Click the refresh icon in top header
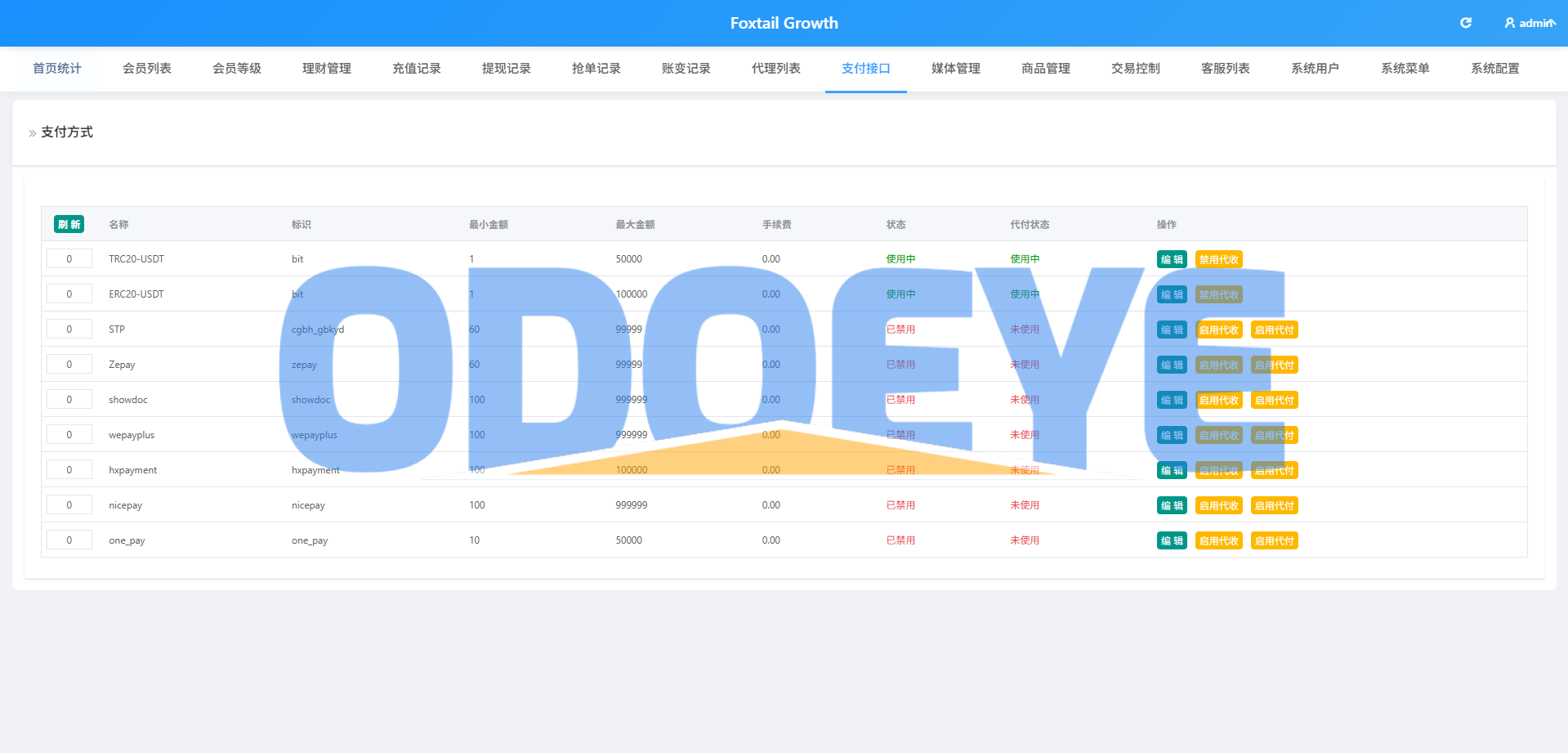1568x753 pixels. (1466, 23)
